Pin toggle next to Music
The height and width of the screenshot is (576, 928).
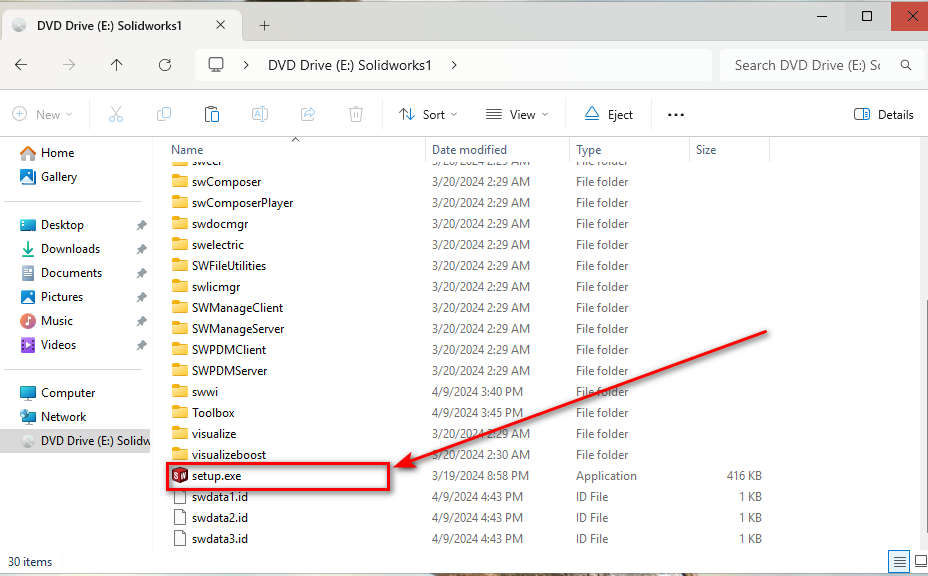coord(141,321)
